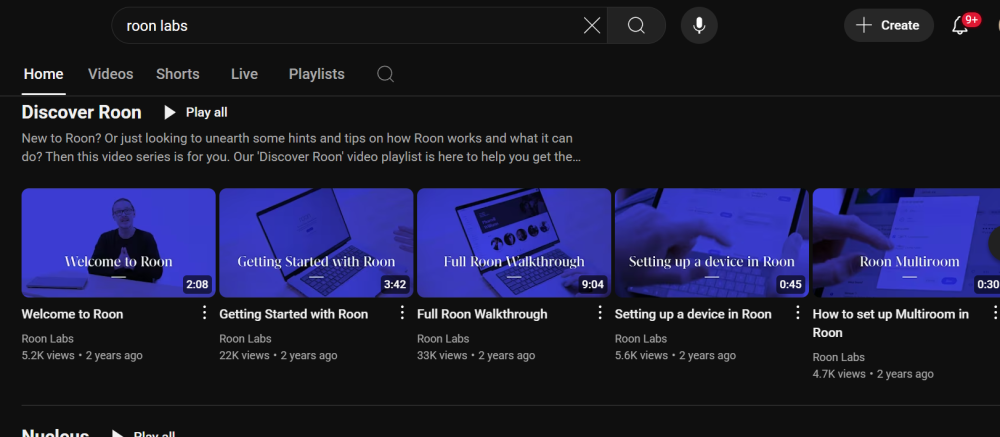Open options menu for Welcome to Roon
The width and height of the screenshot is (1000, 437).
coord(204,313)
